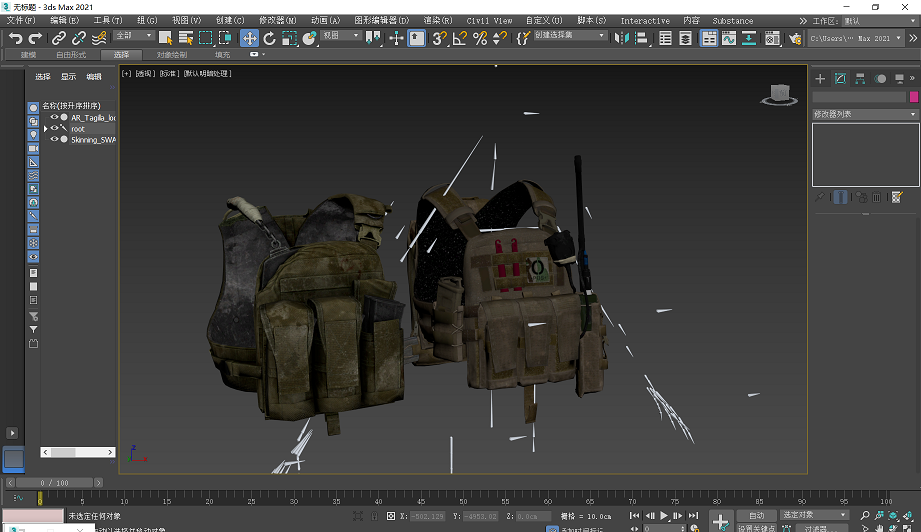Screen dimensions: 921x532
Task: Switch to the 自由形式 ribbon tab
Action: tap(71, 55)
